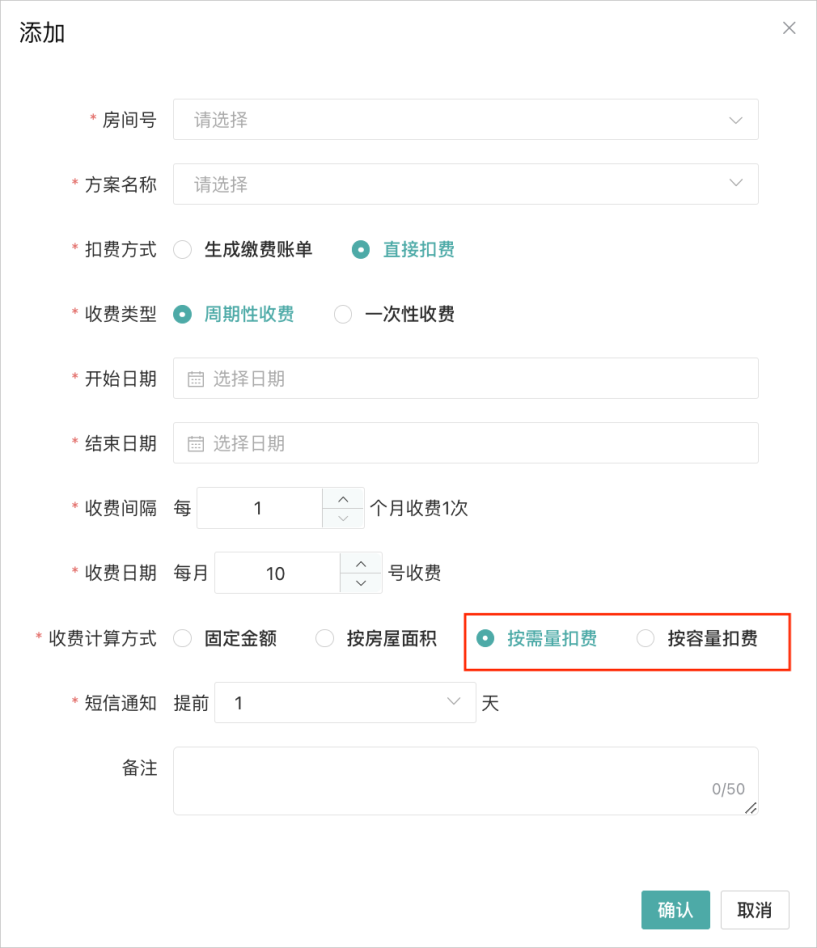Select 固定金额 calculation option

pyautogui.click(x=183, y=638)
